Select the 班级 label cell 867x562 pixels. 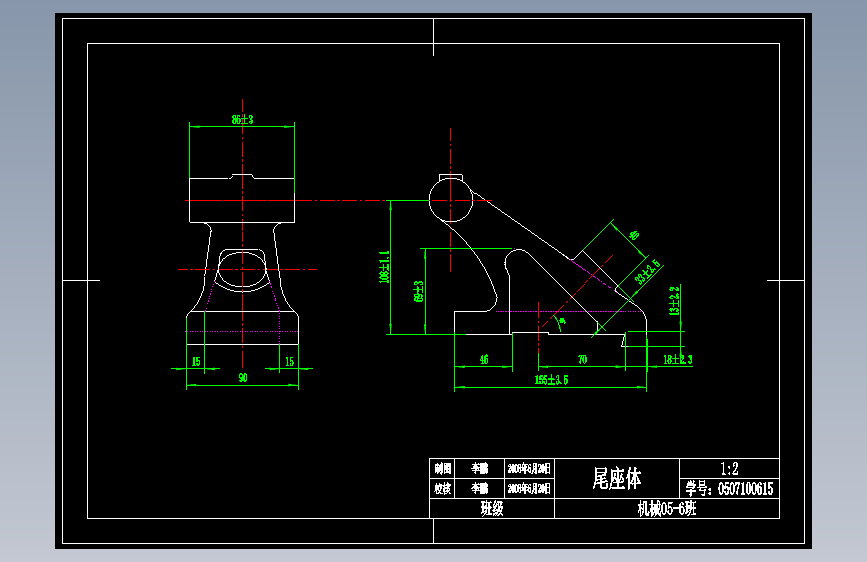click(492, 509)
